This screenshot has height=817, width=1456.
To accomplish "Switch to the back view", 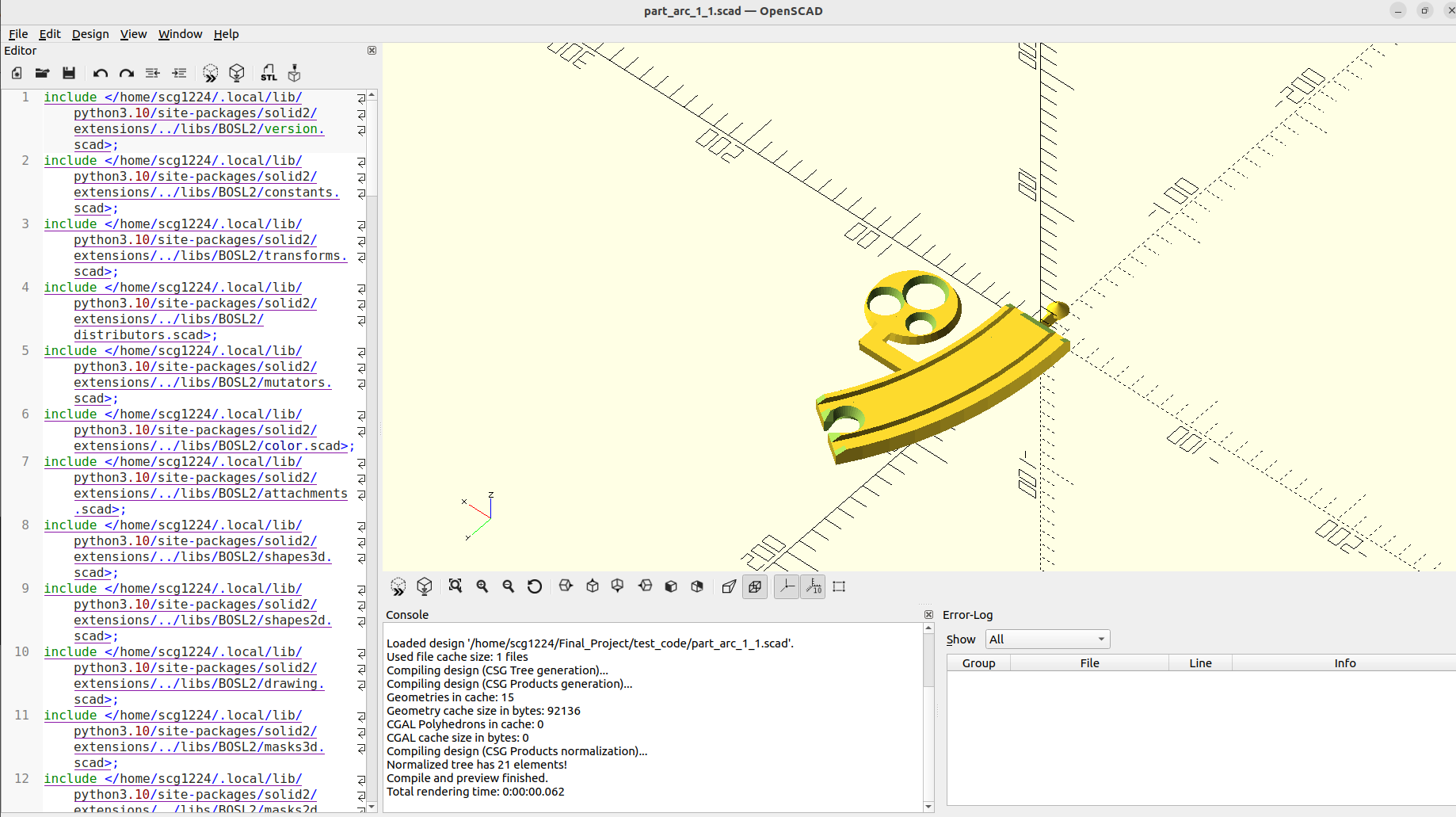I will tap(697, 586).
